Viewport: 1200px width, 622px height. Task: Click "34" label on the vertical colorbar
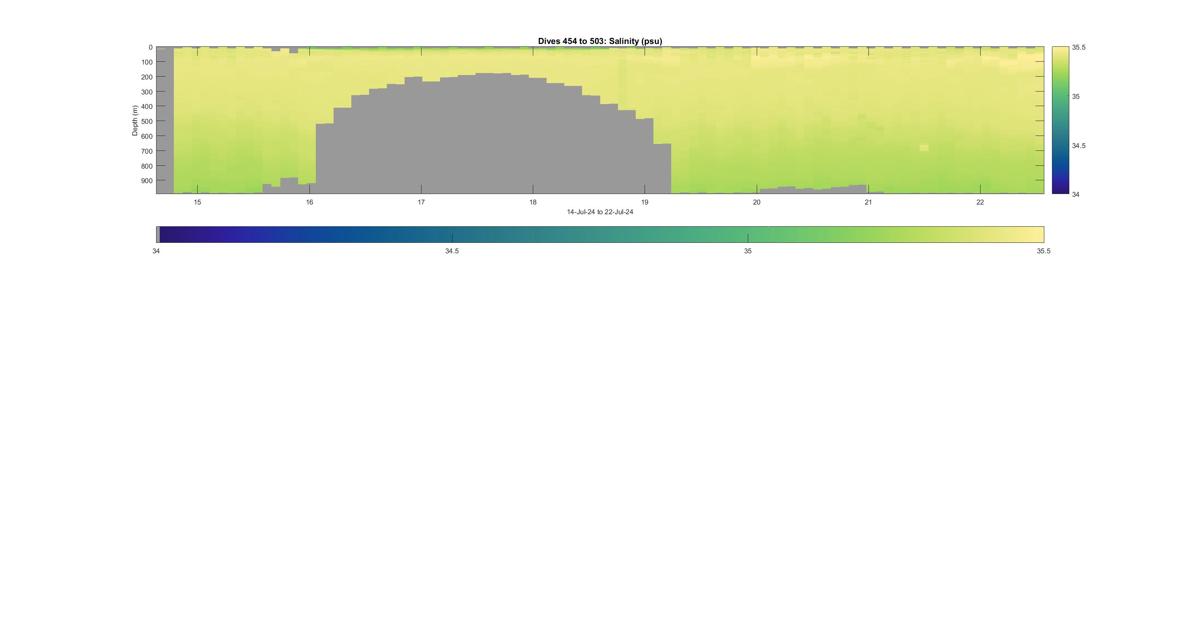[1076, 194]
